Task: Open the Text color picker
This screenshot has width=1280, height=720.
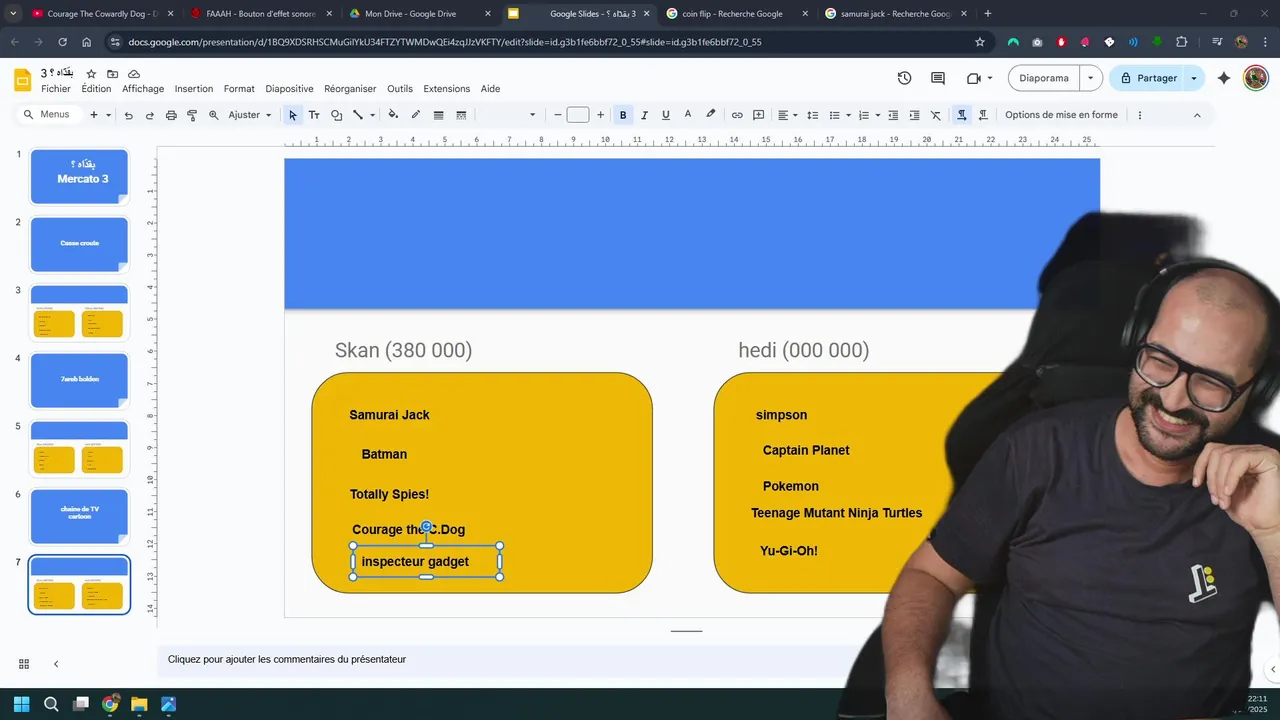Action: point(688,115)
